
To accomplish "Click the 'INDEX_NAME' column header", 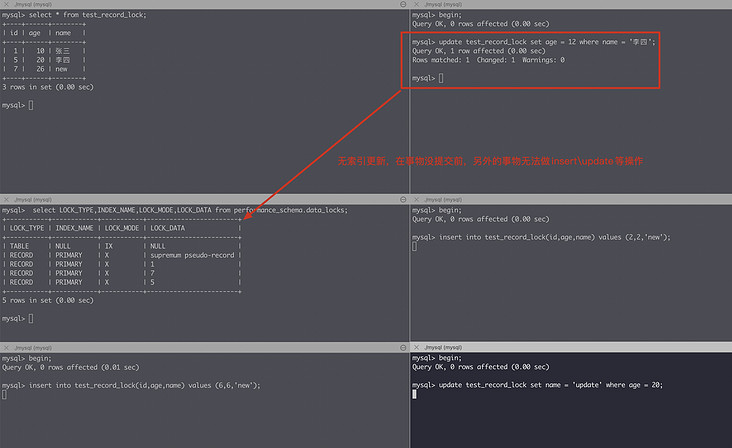I will pyautogui.click(x=74, y=228).
